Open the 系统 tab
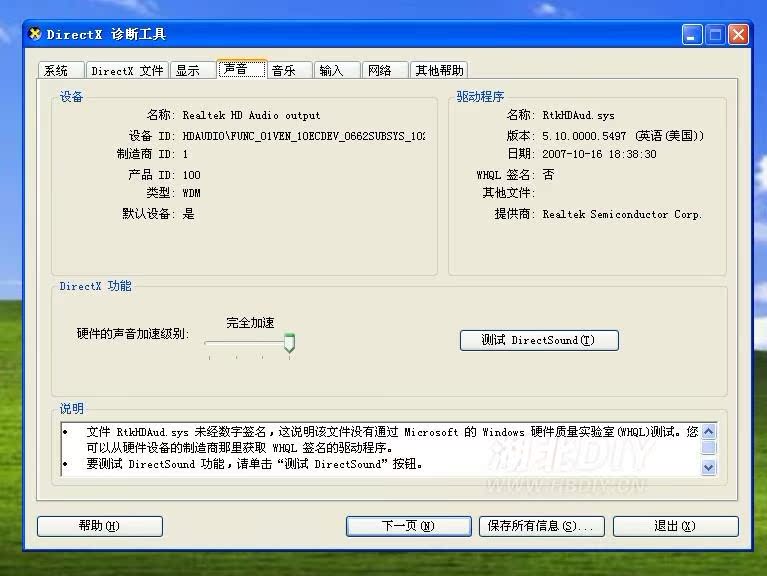Image resolution: width=767 pixels, height=576 pixels. [61, 70]
